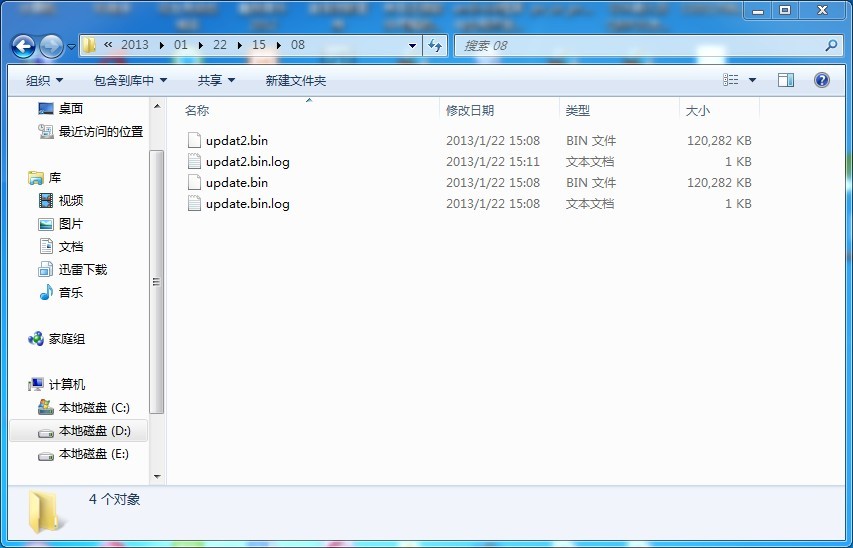The height and width of the screenshot is (548, 853).
Task: Open the 组织 menu
Action: 44,81
